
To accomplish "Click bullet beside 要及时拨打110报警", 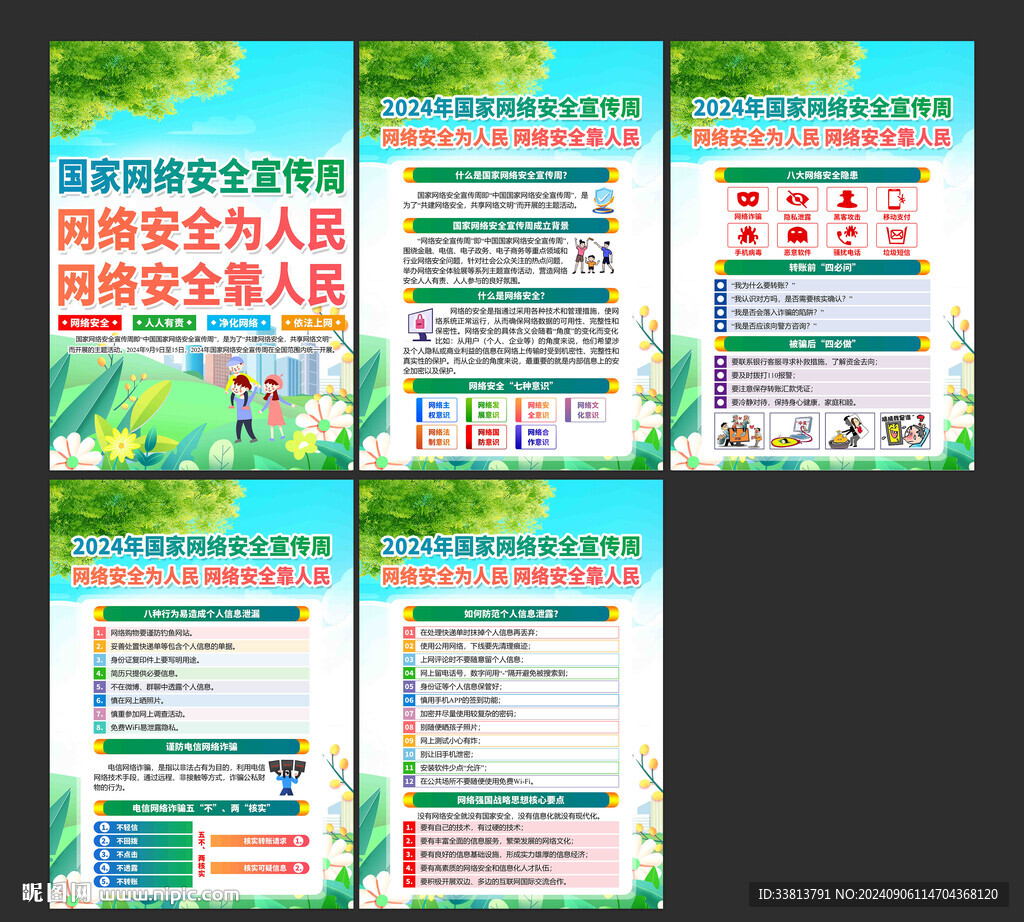I will (720, 375).
